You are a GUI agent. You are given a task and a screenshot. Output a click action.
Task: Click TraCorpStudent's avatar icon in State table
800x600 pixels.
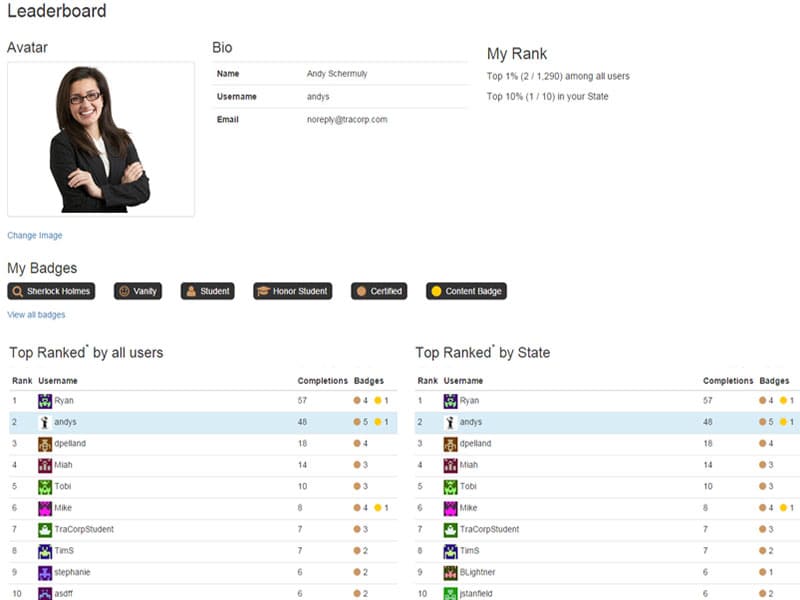(x=451, y=530)
